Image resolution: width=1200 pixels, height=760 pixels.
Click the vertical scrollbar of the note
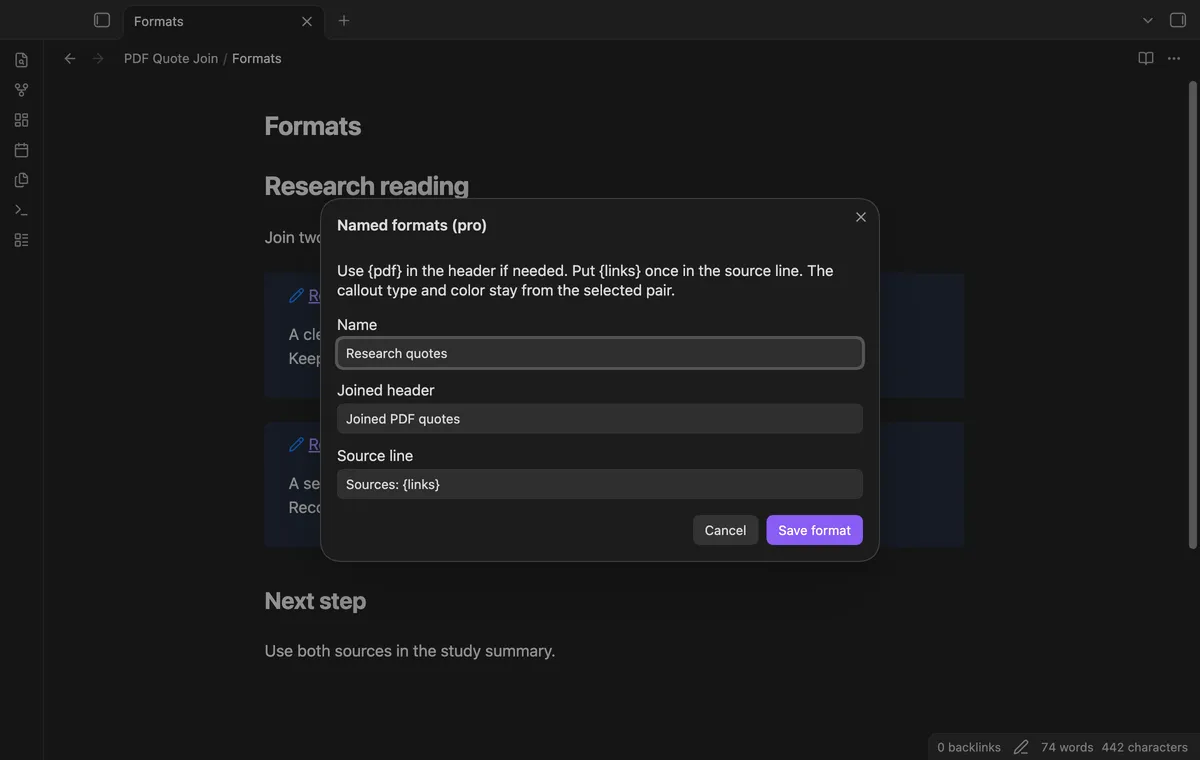click(1192, 315)
